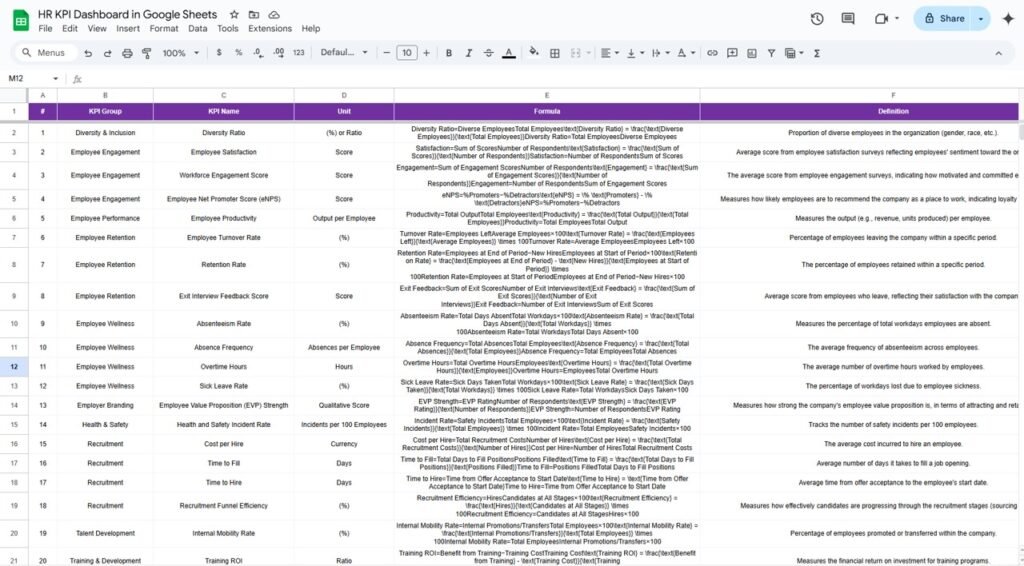Click the insert link icon
Image resolution: width=1024 pixels, height=566 pixels.
712,53
